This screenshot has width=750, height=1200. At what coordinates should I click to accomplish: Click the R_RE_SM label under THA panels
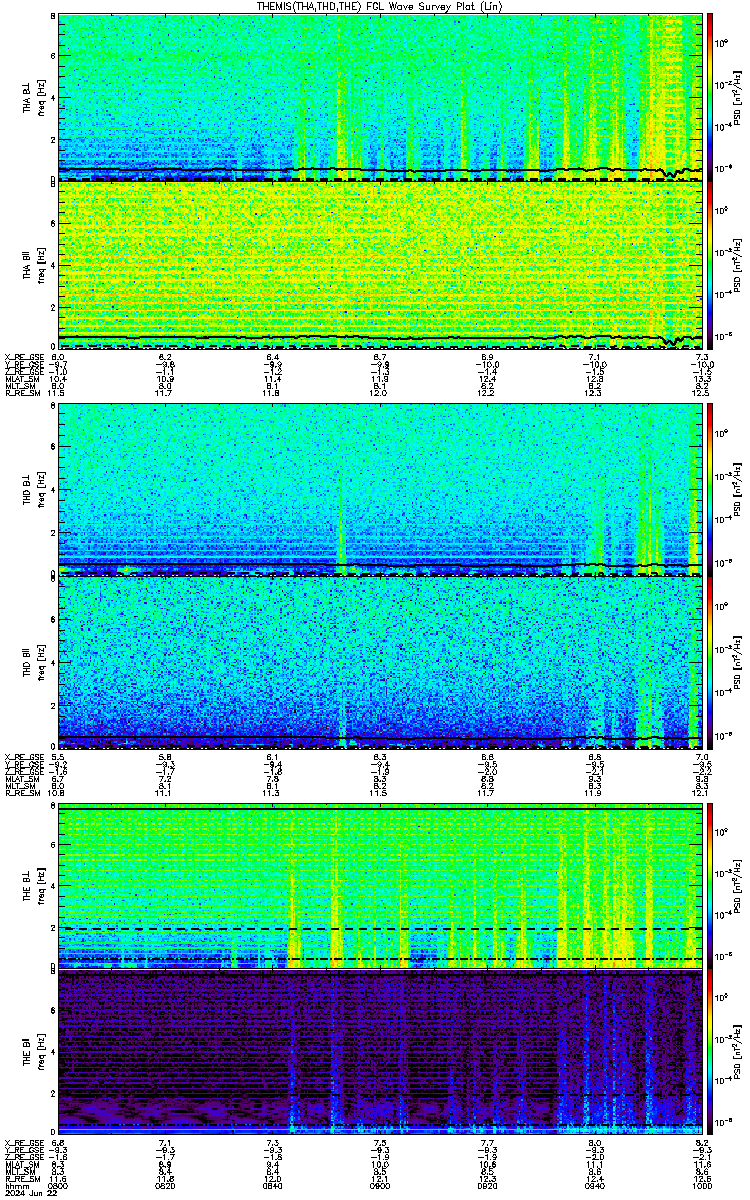[x=22, y=393]
